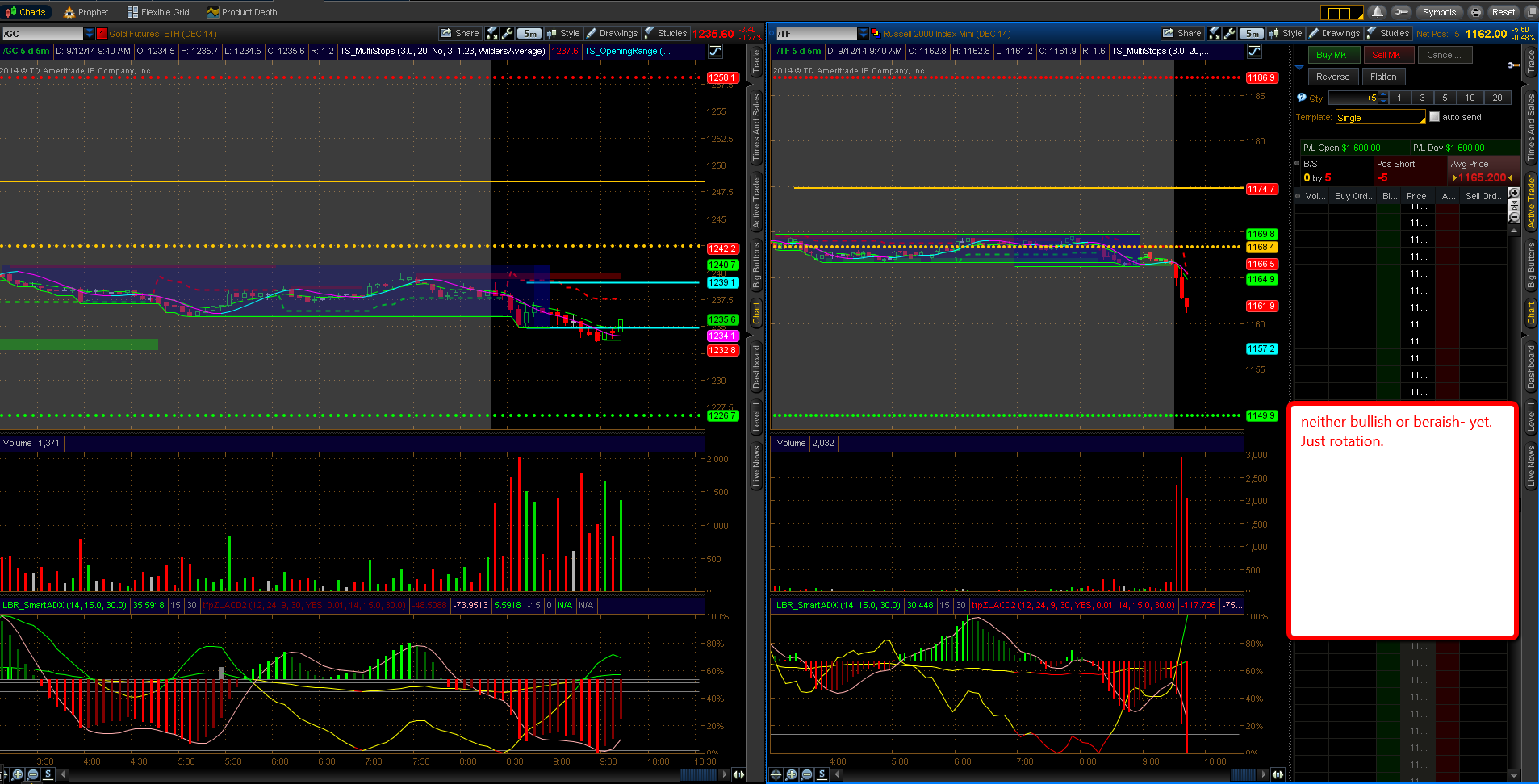Viewport: 1539px width, 784px height.
Task: Open the Share menu on Gold Futures chart
Action: (459, 33)
